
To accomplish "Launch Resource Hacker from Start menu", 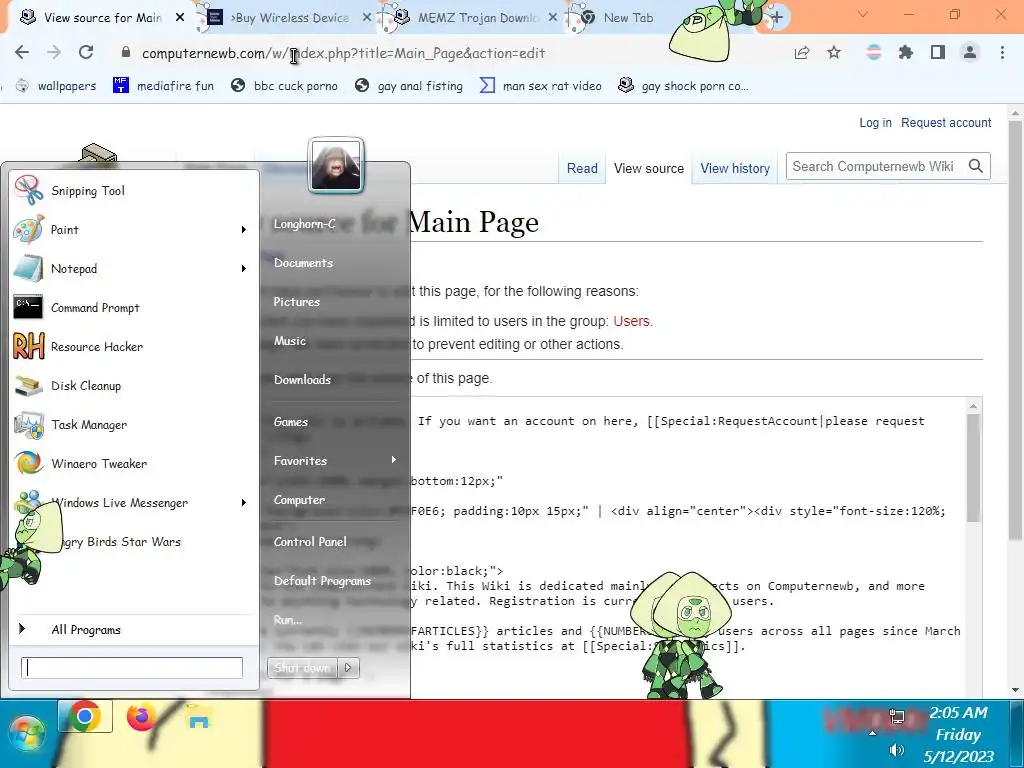I will coord(134,347).
